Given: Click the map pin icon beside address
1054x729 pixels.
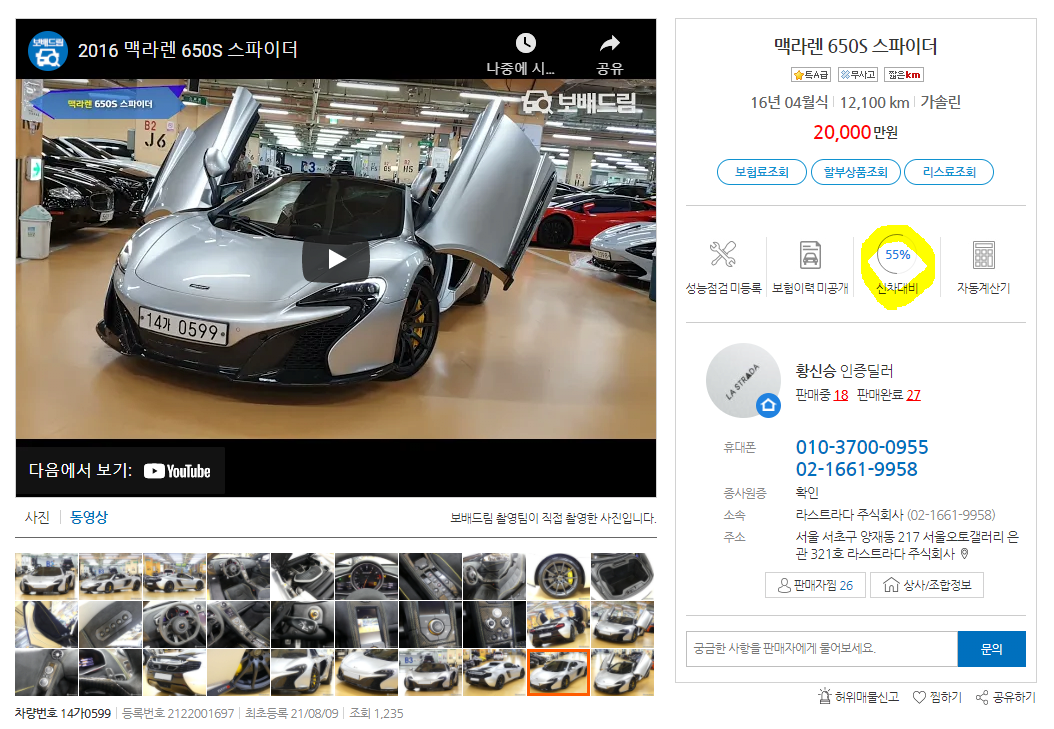Looking at the screenshot, I should coord(965,554).
